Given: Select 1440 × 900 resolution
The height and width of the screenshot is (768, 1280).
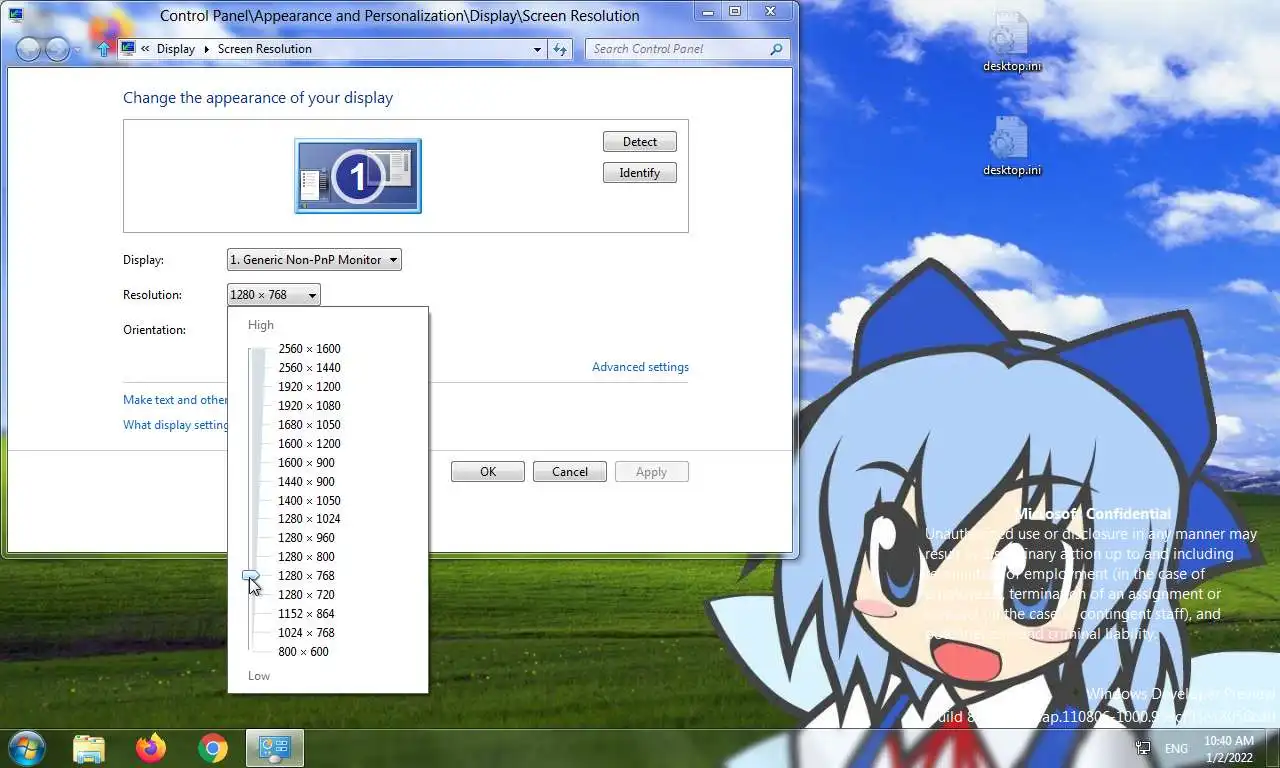Looking at the screenshot, I should (306, 482).
